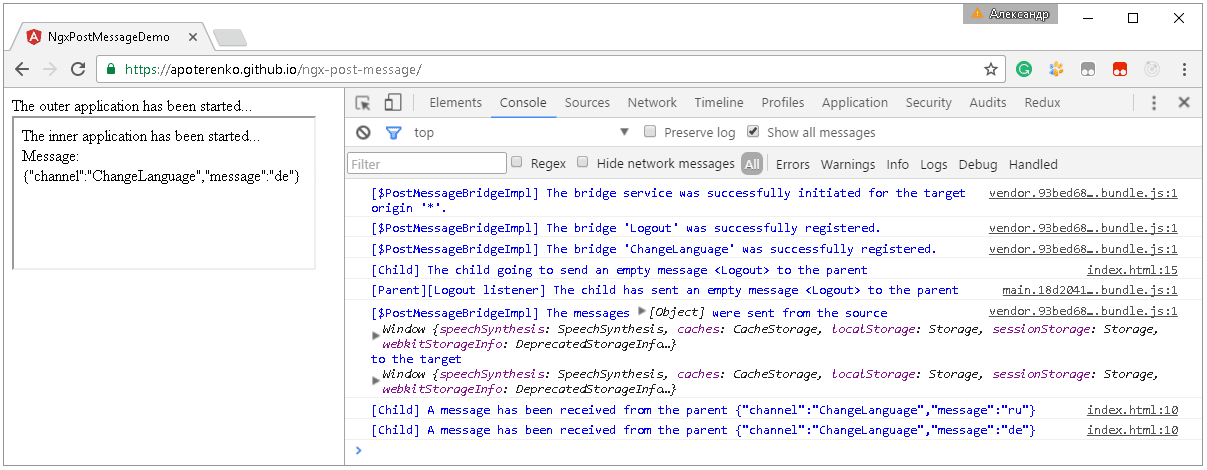Bookmark page with the star icon

coord(991,70)
